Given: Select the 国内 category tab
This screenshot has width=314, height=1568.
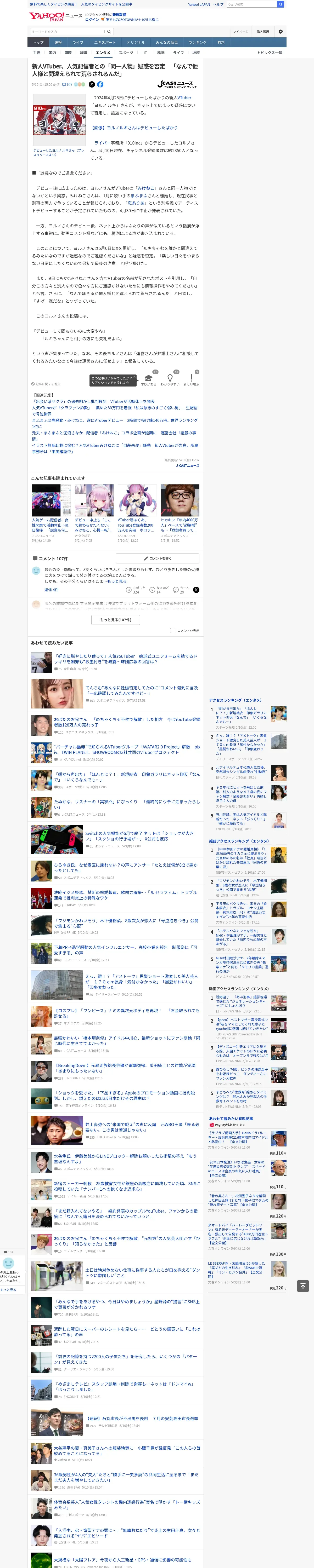Looking at the screenshot, I should pos(52,53).
